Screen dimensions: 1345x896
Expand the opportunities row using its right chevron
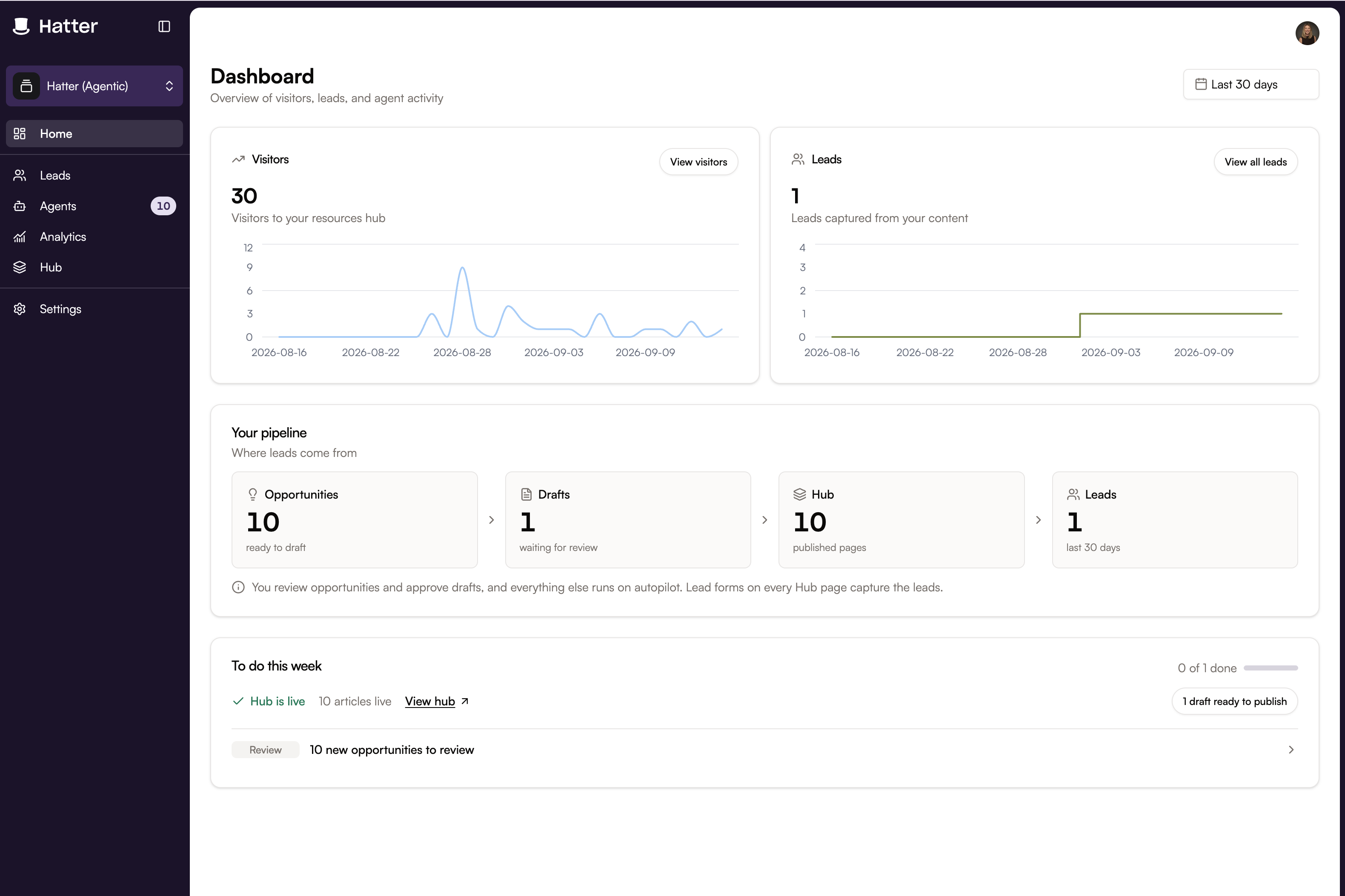1291,750
